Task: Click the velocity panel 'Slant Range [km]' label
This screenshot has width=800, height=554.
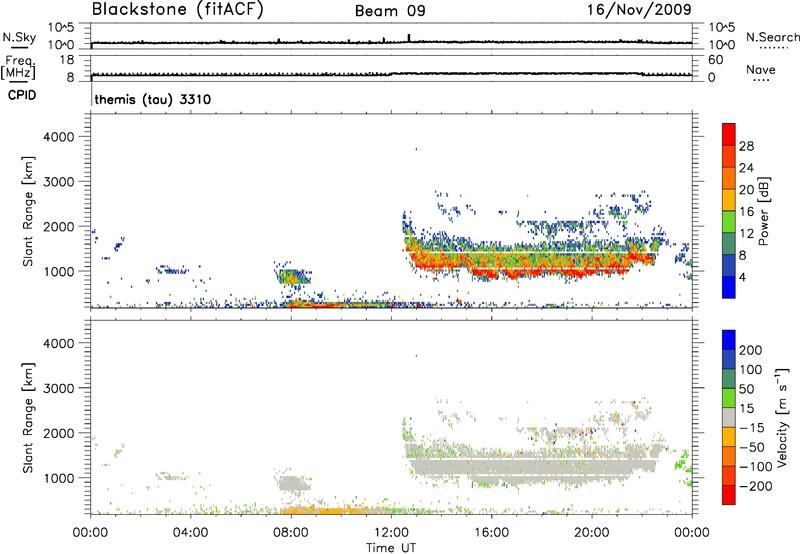Action: [x=28, y=418]
